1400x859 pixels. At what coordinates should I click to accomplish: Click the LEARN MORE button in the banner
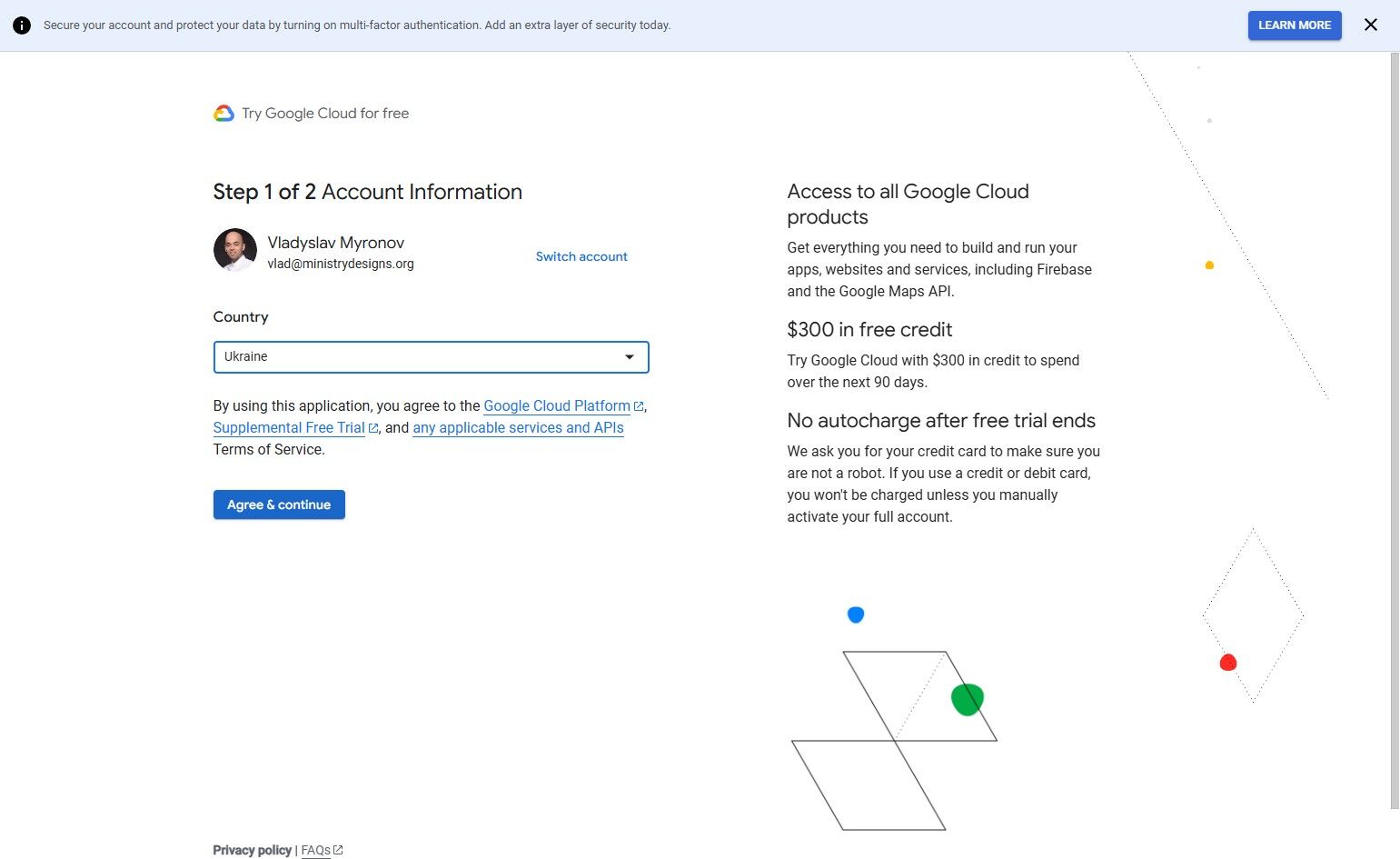[1295, 25]
